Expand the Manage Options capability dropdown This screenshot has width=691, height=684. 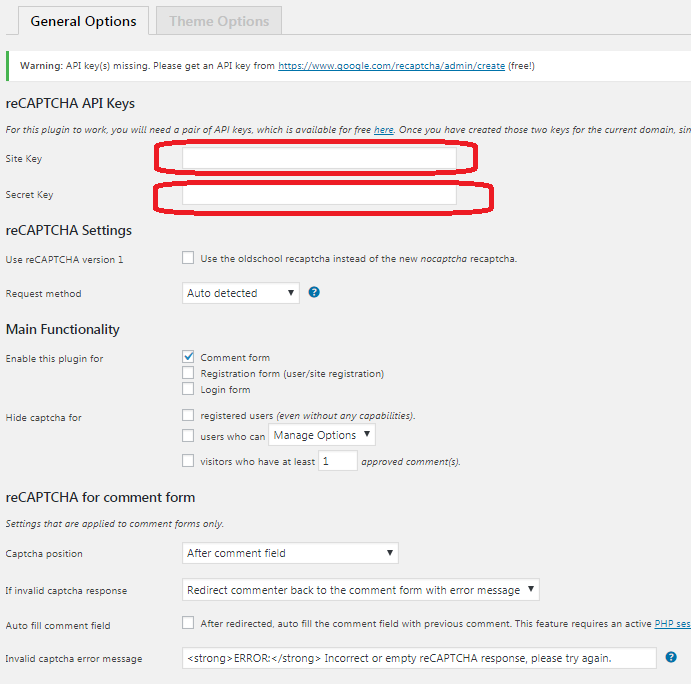tap(322, 435)
